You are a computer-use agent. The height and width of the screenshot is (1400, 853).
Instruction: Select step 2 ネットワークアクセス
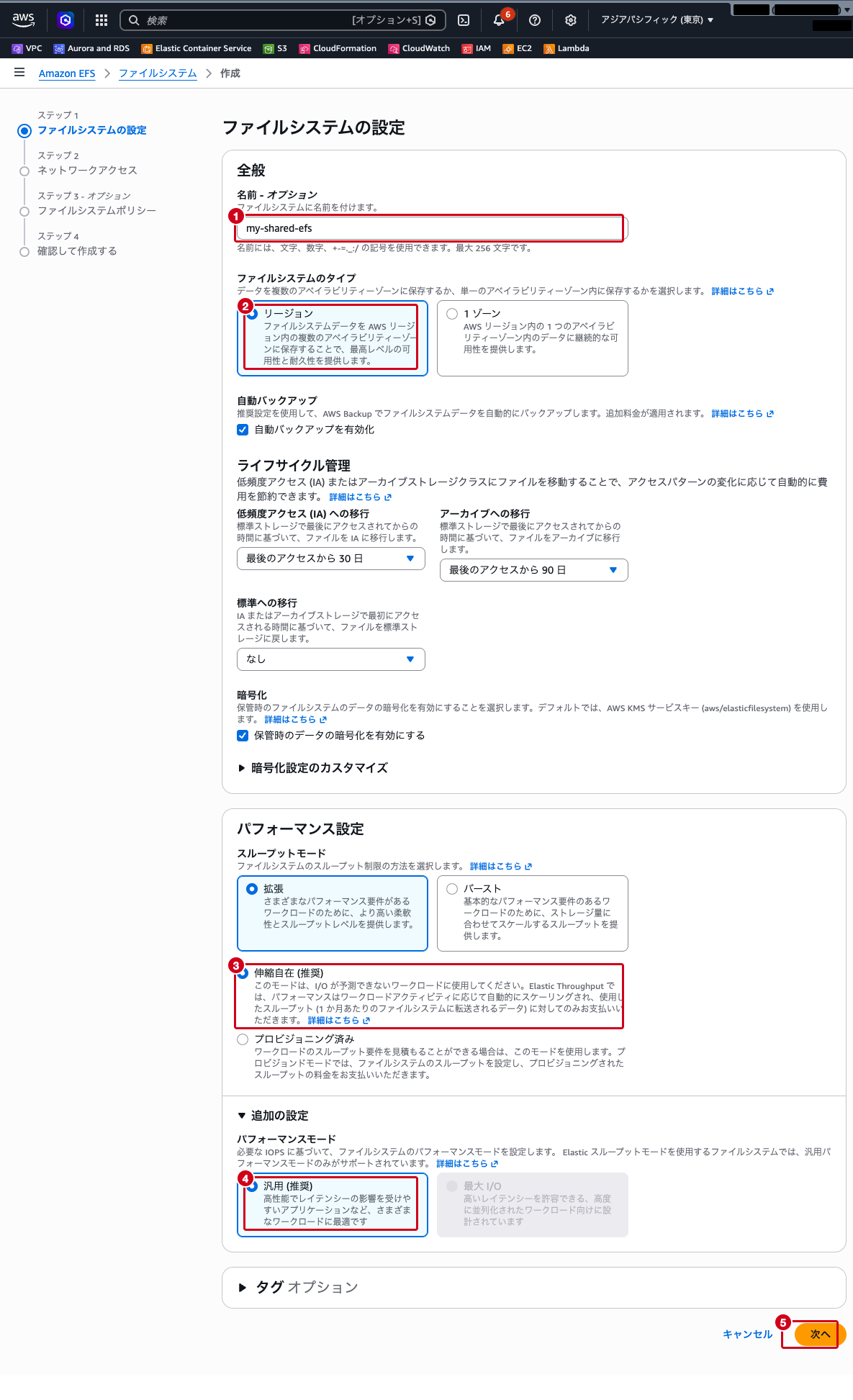87,171
